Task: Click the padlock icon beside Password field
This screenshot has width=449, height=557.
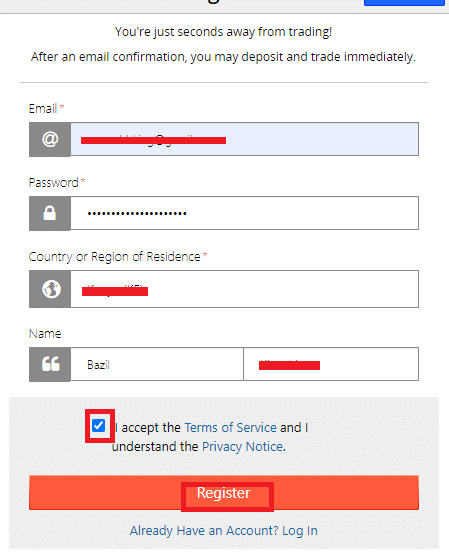Action: point(50,213)
